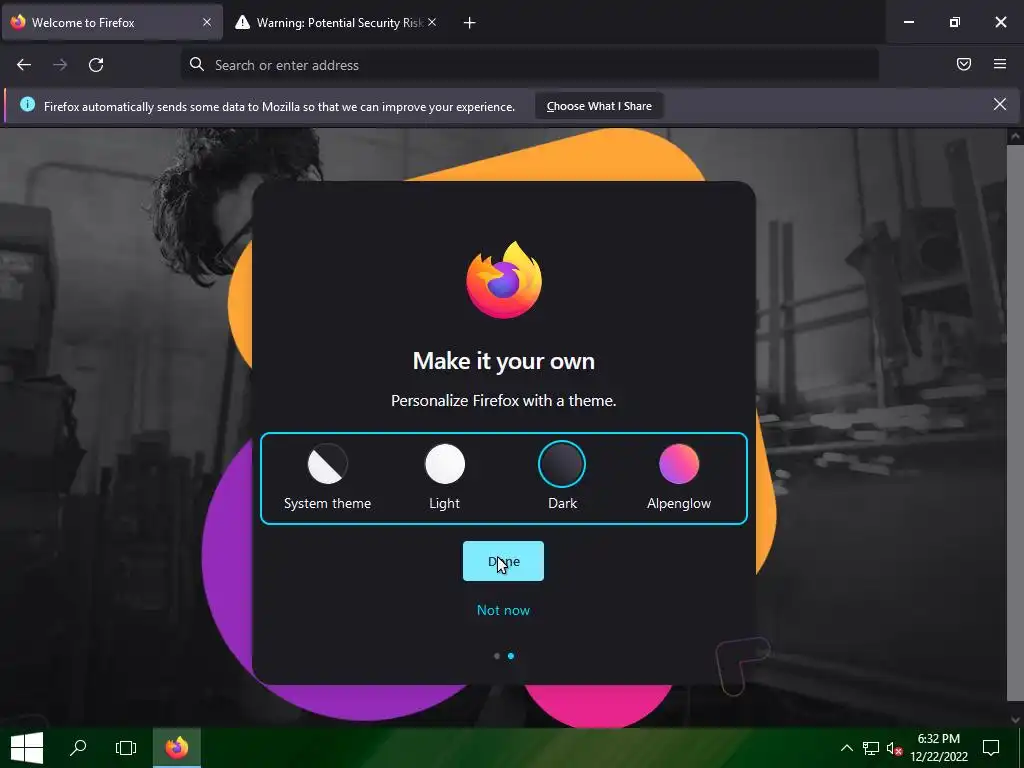Click the info icon in the notification bar

(x=27, y=104)
